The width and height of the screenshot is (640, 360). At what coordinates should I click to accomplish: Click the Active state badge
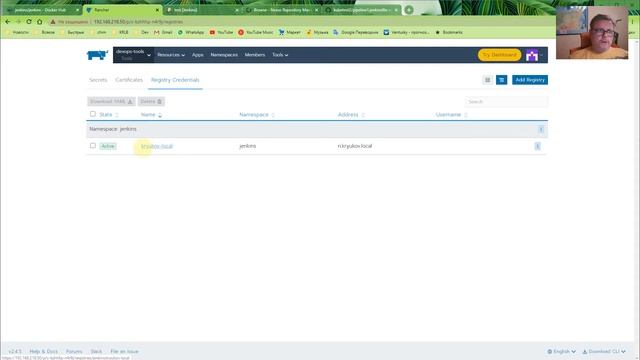pos(108,146)
